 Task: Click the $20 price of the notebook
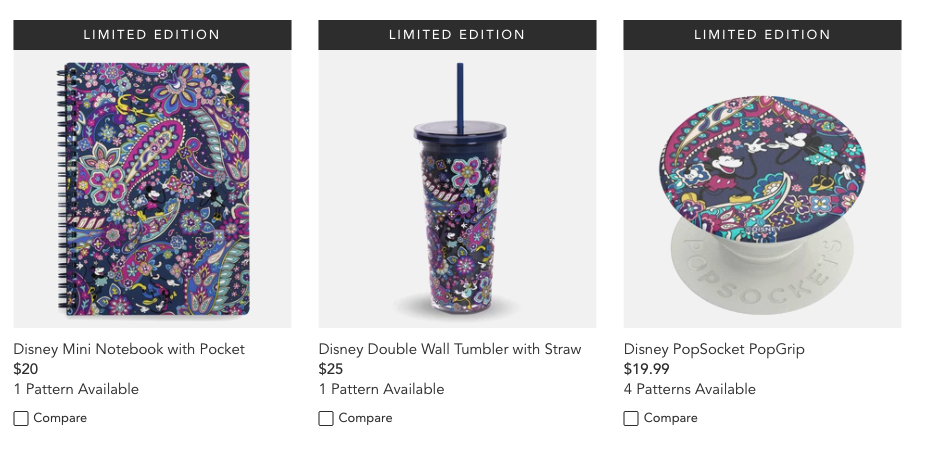[25, 369]
